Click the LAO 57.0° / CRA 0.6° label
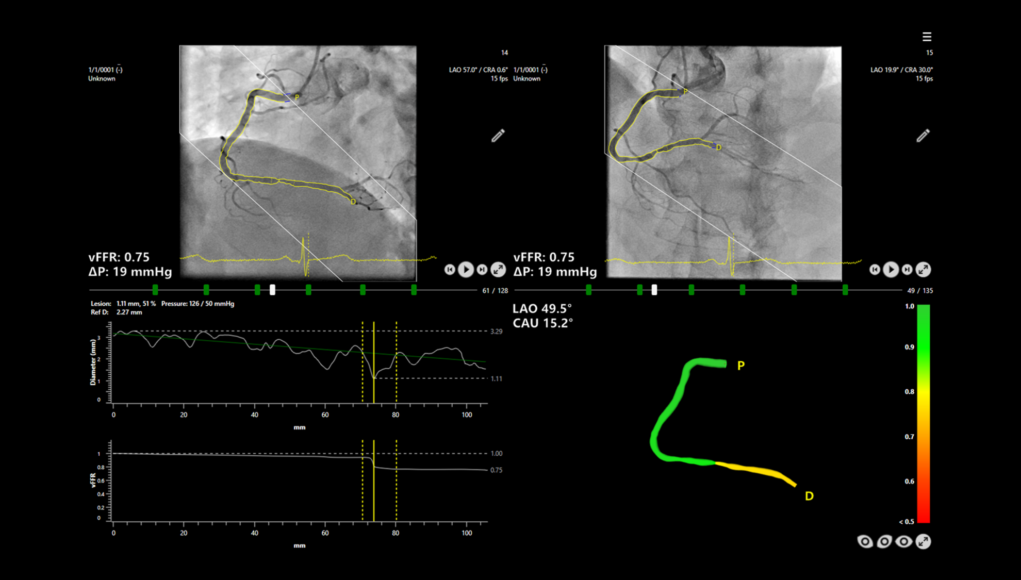 click(x=479, y=70)
